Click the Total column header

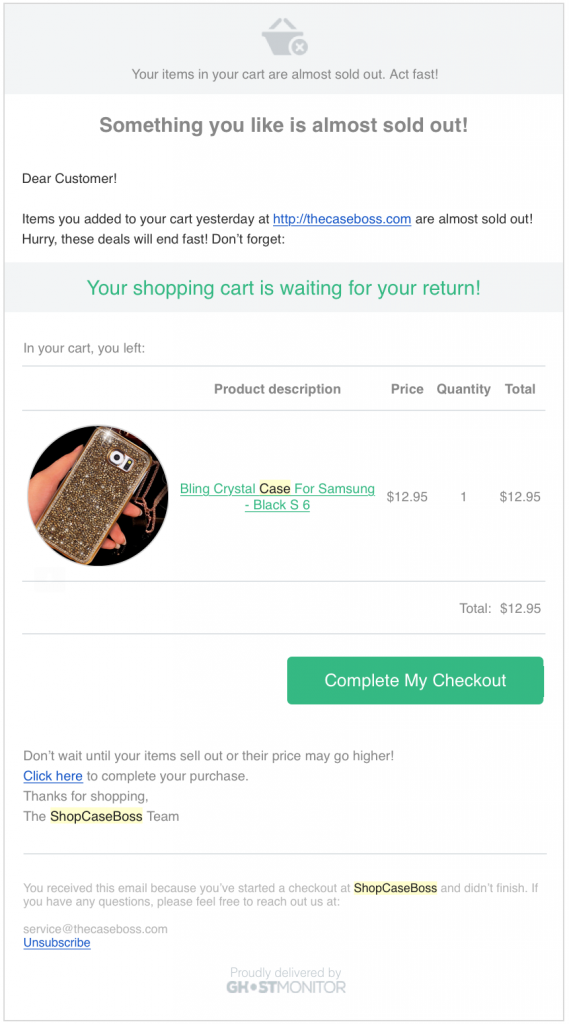tap(520, 389)
